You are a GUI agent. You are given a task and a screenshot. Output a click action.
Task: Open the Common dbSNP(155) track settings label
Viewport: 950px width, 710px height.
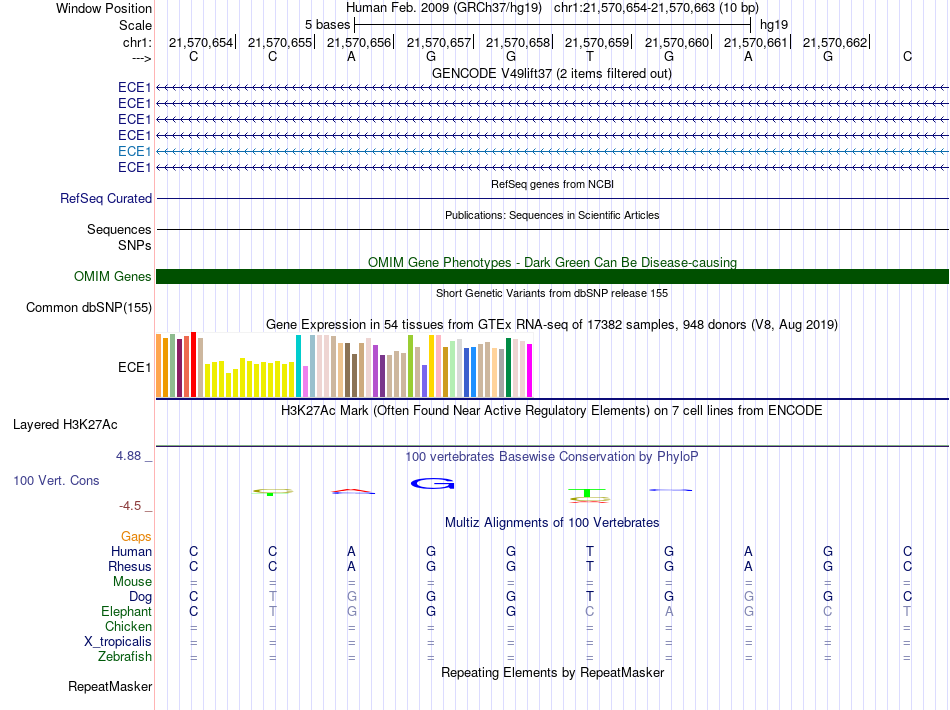coord(88,308)
